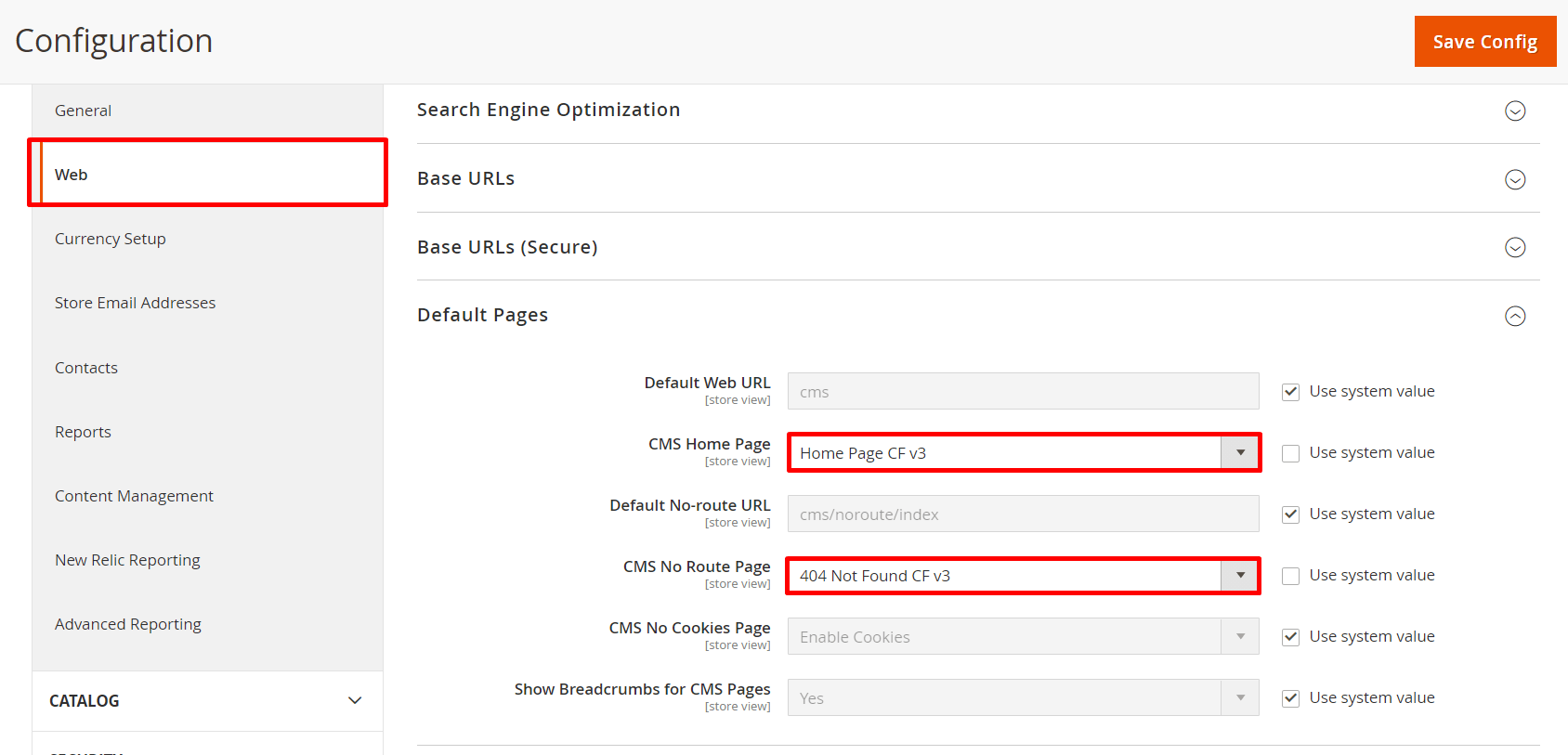Uncheck Use system value for Show Breadcrumbs
Image resolution: width=1568 pixels, height=755 pixels.
pyautogui.click(x=1290, y=698)
